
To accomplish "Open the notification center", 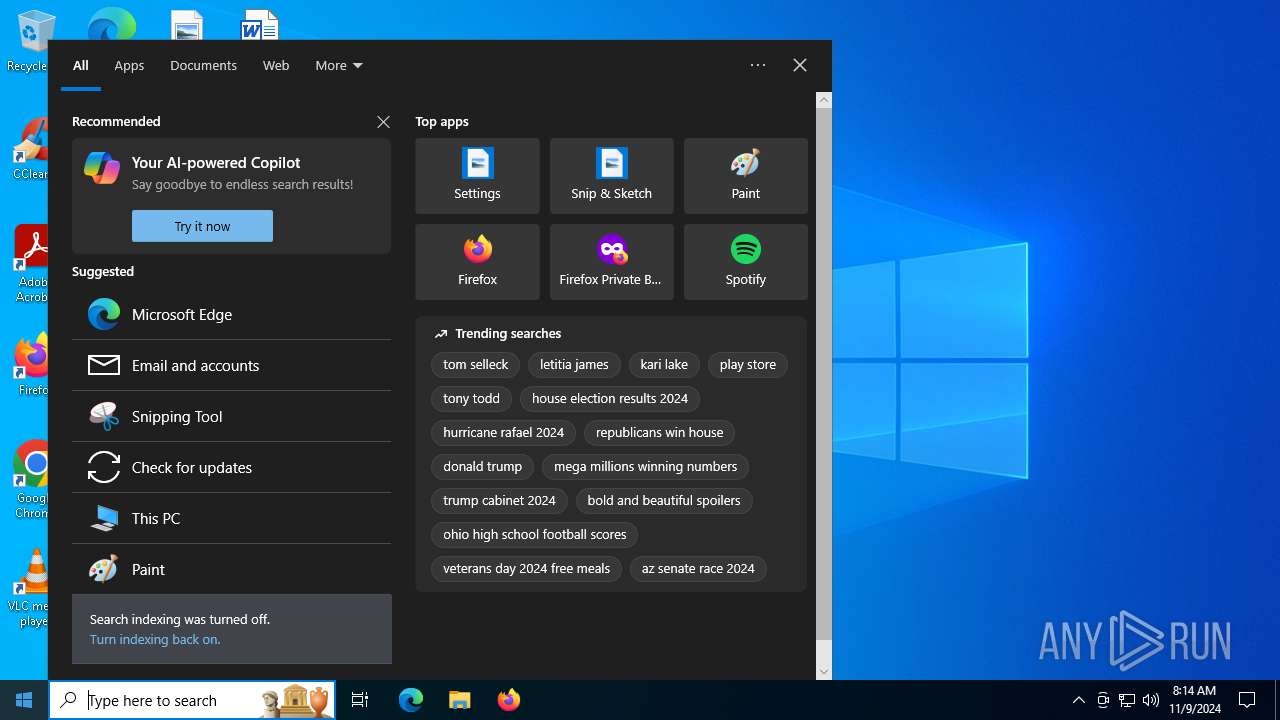I will [1247, 700].
